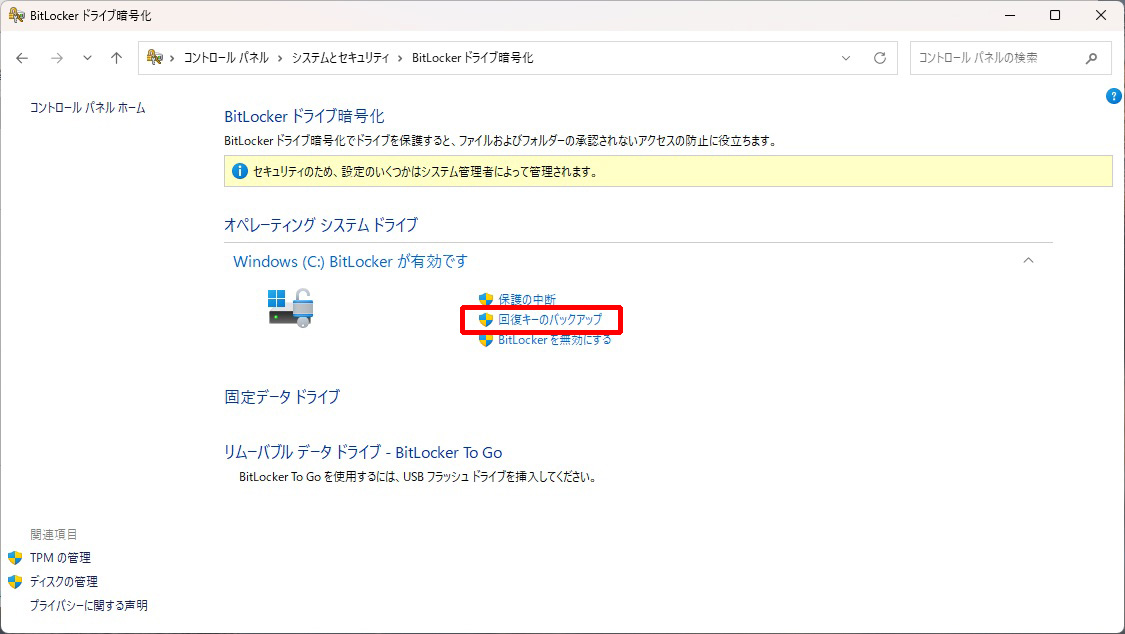Click the shield icon beside 保護の中断
This screenshot has height=634, width=1125.
[x=486, y=299]
